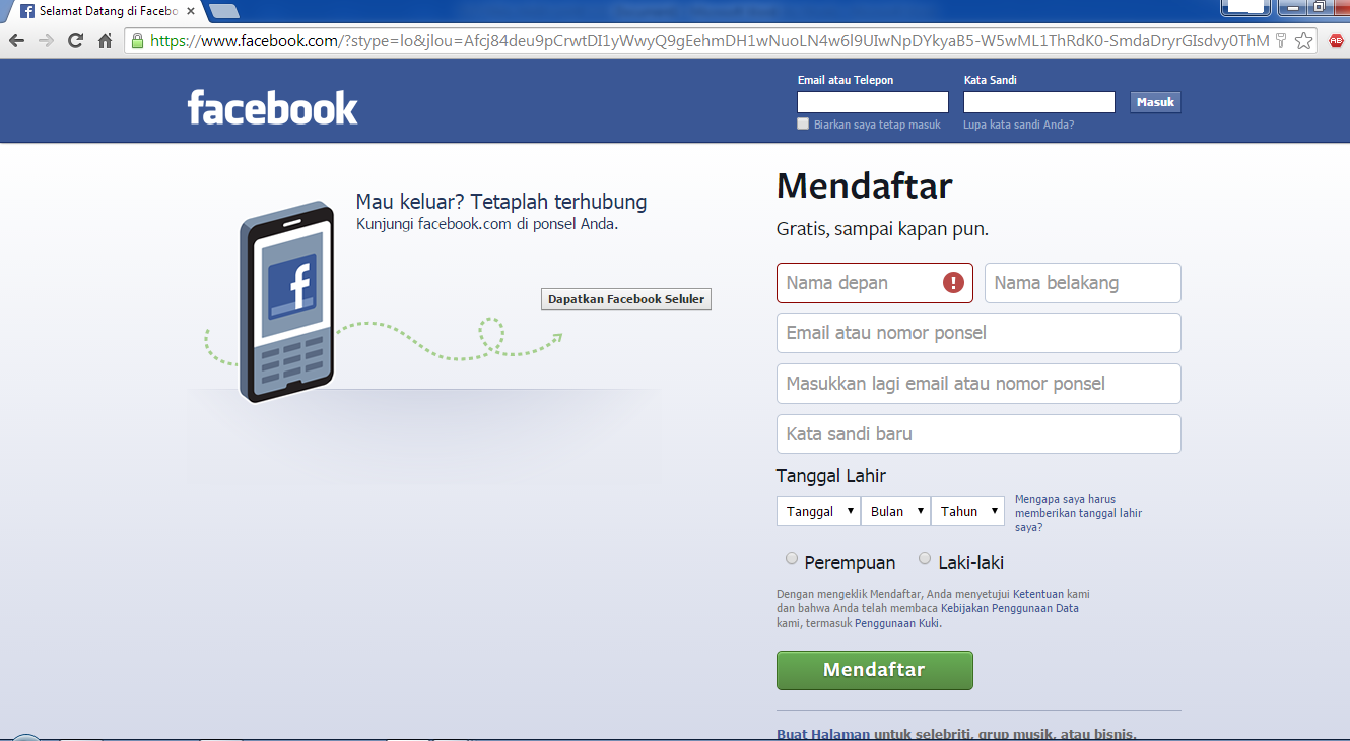Click the Email atau Telepon input field

pyautogui.click(x=871, y=101)
